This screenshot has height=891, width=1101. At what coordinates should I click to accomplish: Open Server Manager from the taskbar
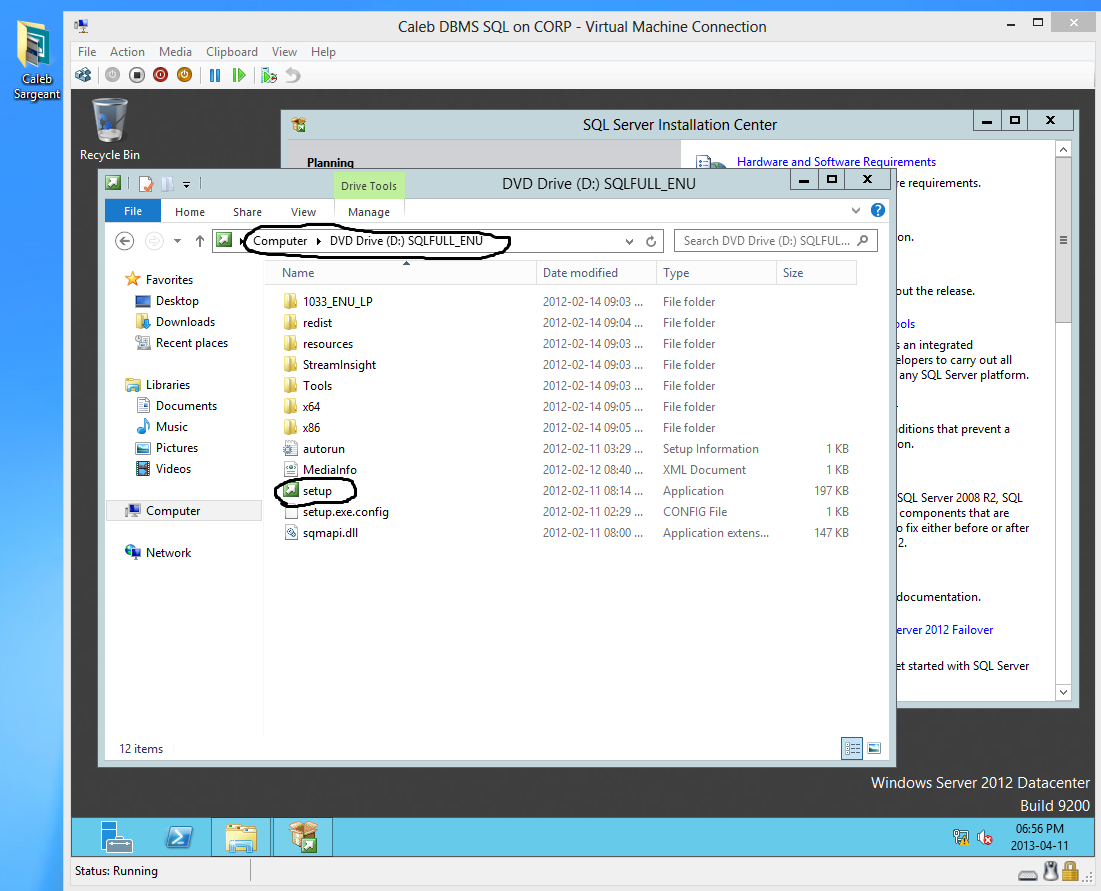click(116, 837)
